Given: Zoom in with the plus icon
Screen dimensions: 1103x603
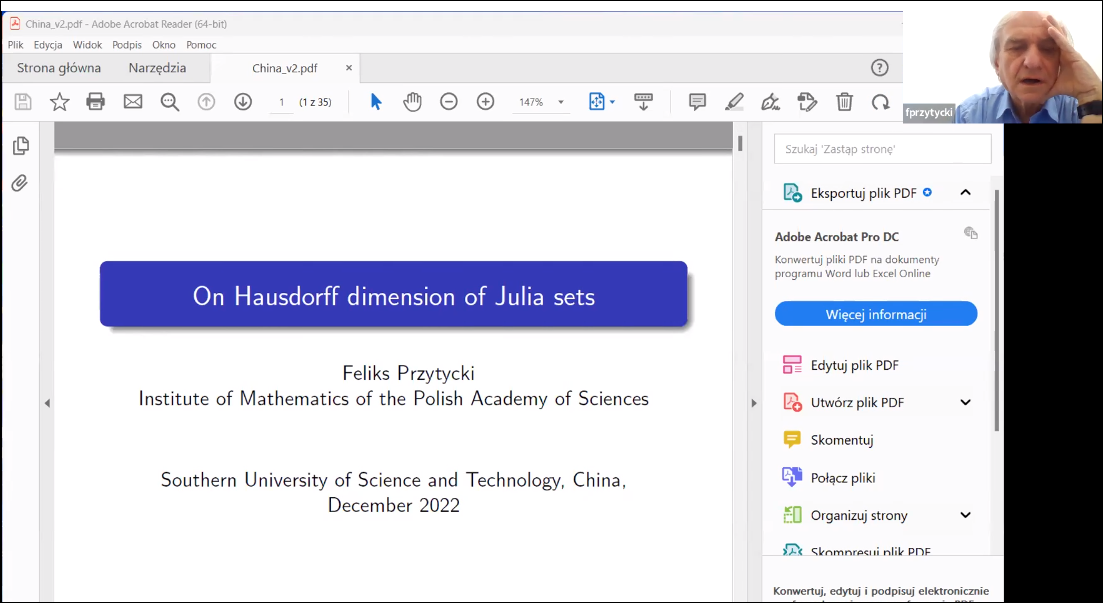Looking at the screenshot, I should point(486,101).
